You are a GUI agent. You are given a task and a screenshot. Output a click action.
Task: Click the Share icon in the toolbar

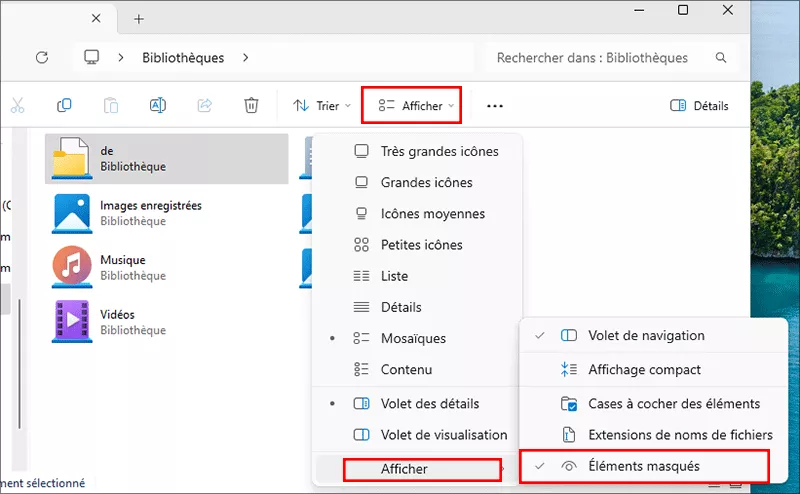click(x=205, y=105)
